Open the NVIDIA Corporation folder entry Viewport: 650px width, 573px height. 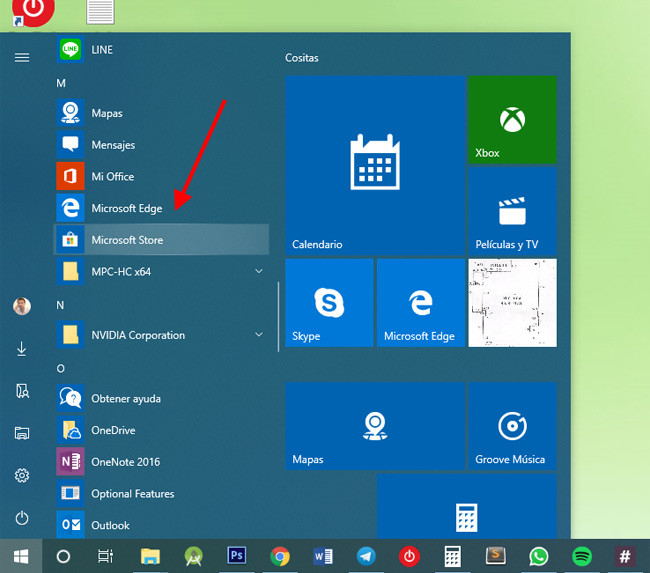[162, 335]
